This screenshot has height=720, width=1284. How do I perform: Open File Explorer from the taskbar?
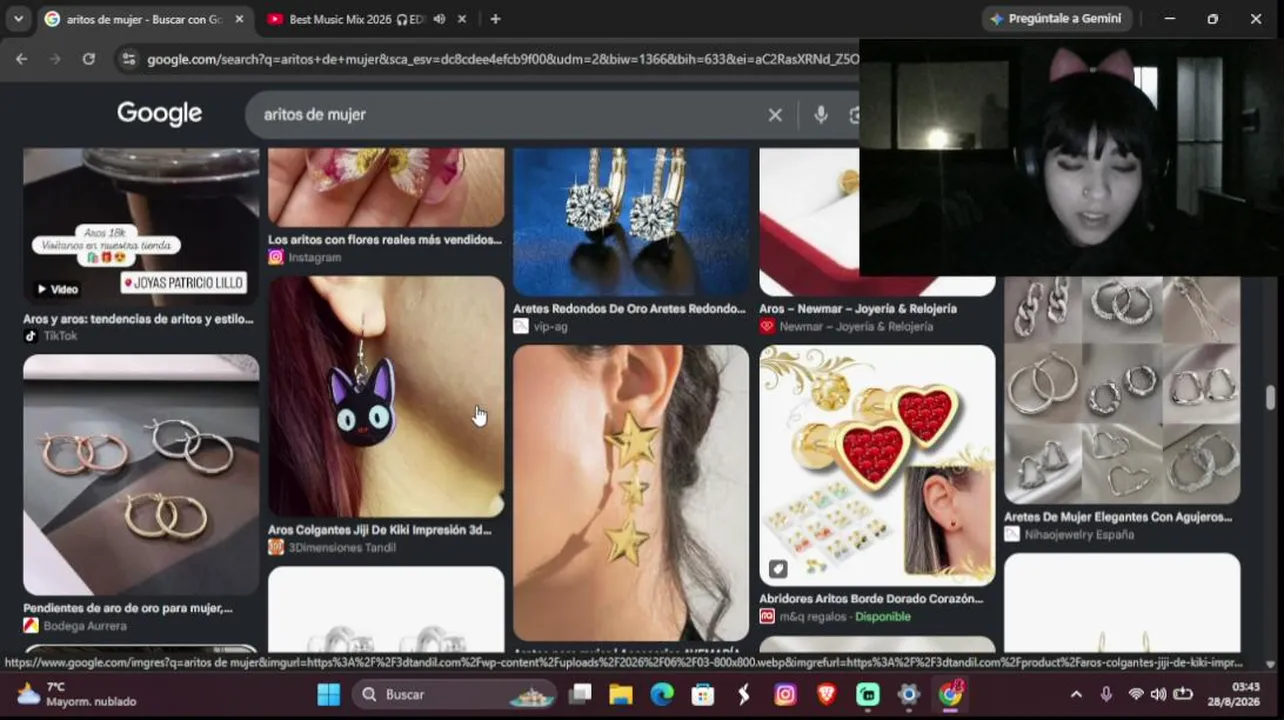click(x=621, y=694)
